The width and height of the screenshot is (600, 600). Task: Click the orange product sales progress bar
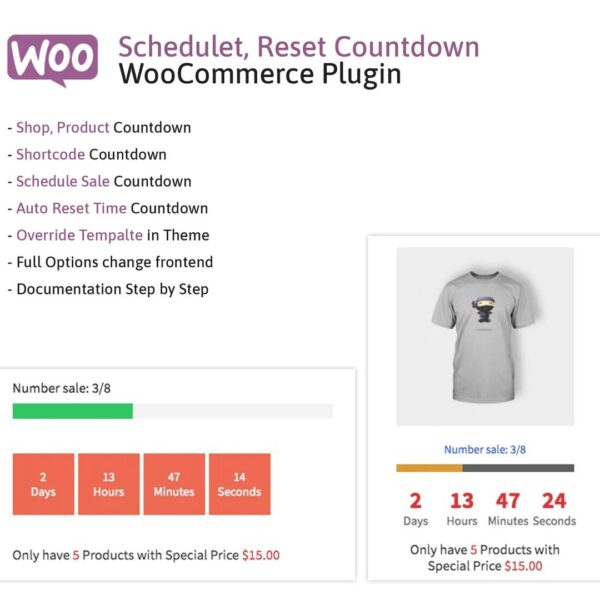(430, 467)
